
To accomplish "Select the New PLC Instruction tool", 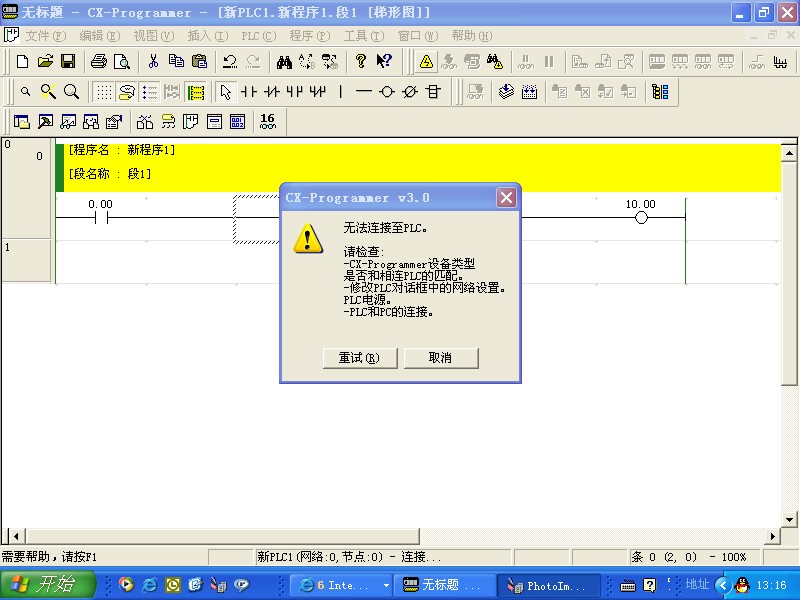I will [433, 92].
